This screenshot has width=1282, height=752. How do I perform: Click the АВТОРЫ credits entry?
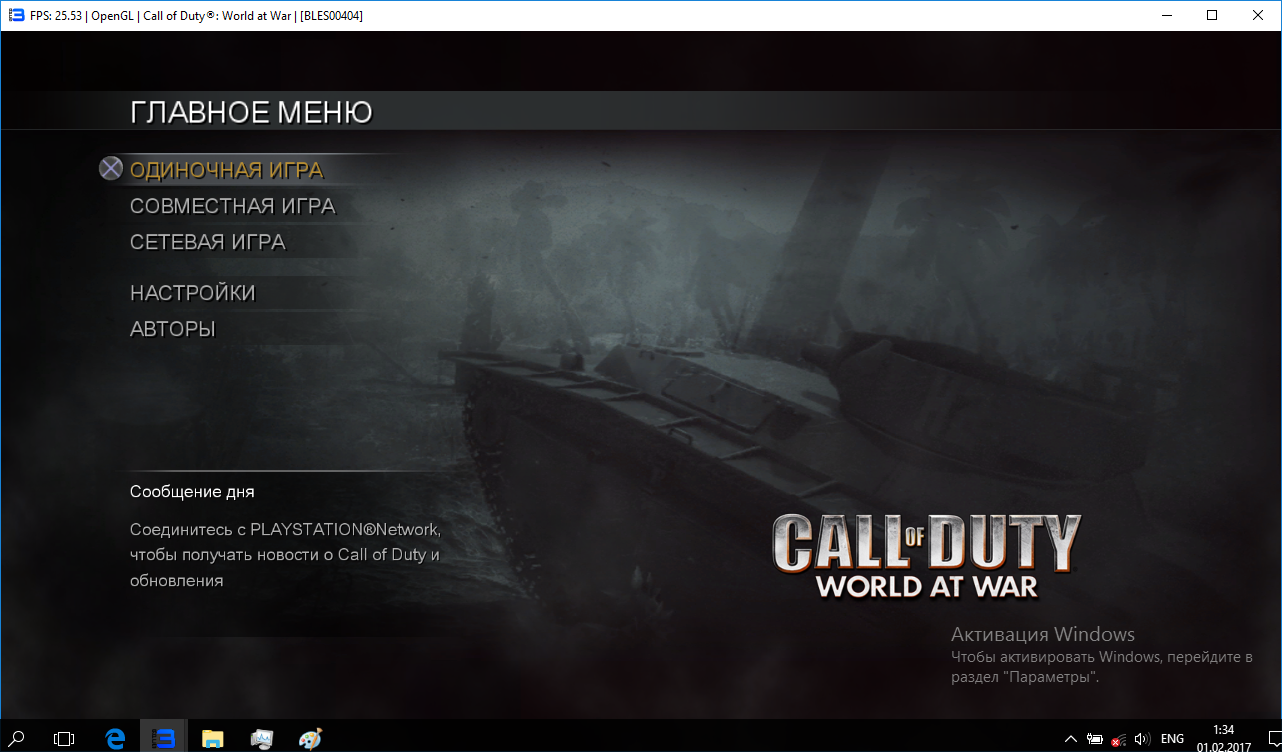pos(172,329)
